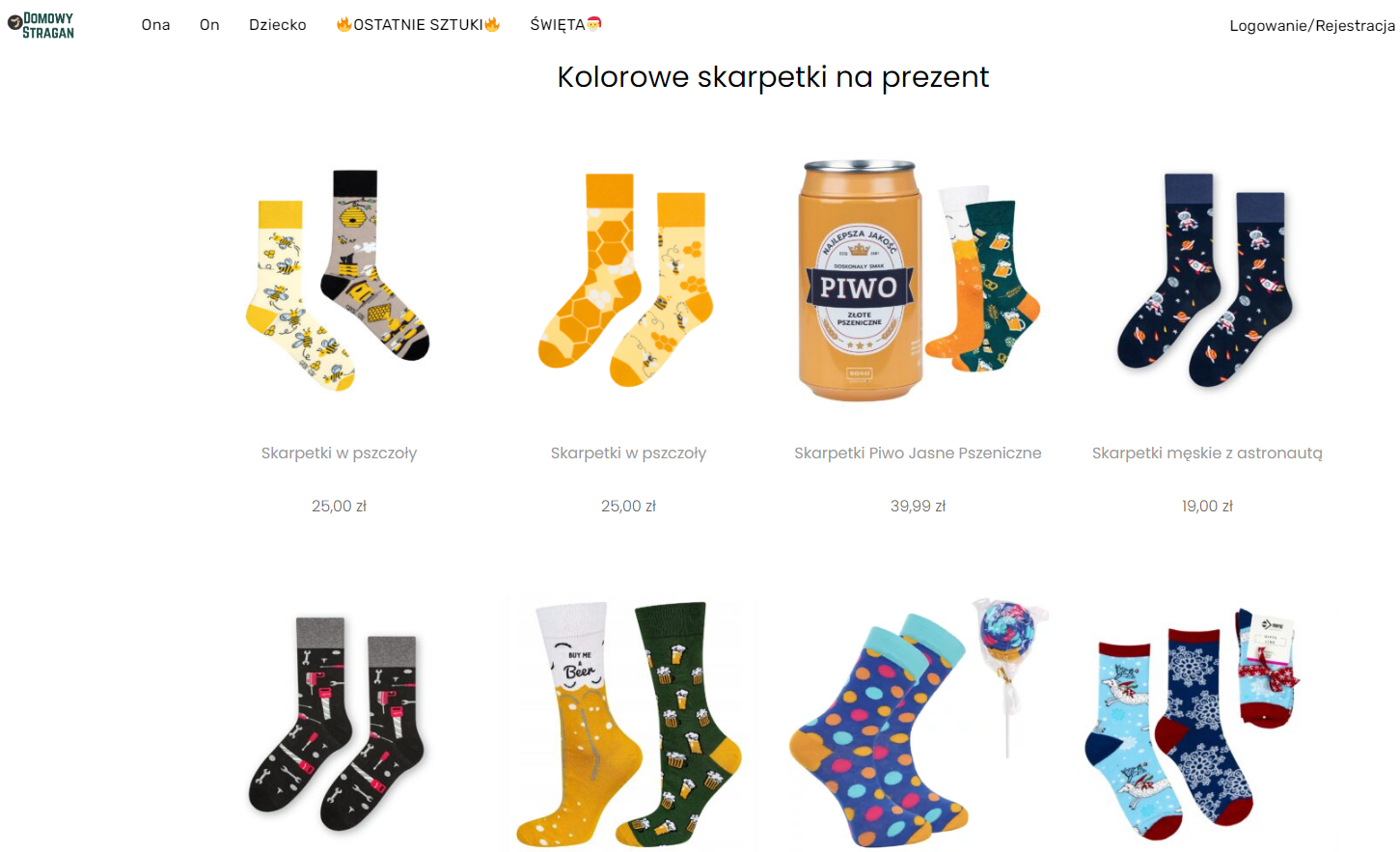Image resolution: width=1400 pixels, height=852 pixels.
Task: Open the snowflake winter socks image
Action: pyautogui.click(x=1194, y=724)
